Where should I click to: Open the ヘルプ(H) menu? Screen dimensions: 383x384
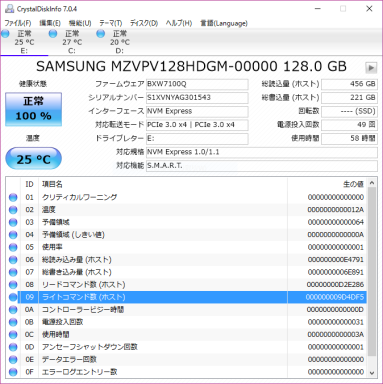179,23
